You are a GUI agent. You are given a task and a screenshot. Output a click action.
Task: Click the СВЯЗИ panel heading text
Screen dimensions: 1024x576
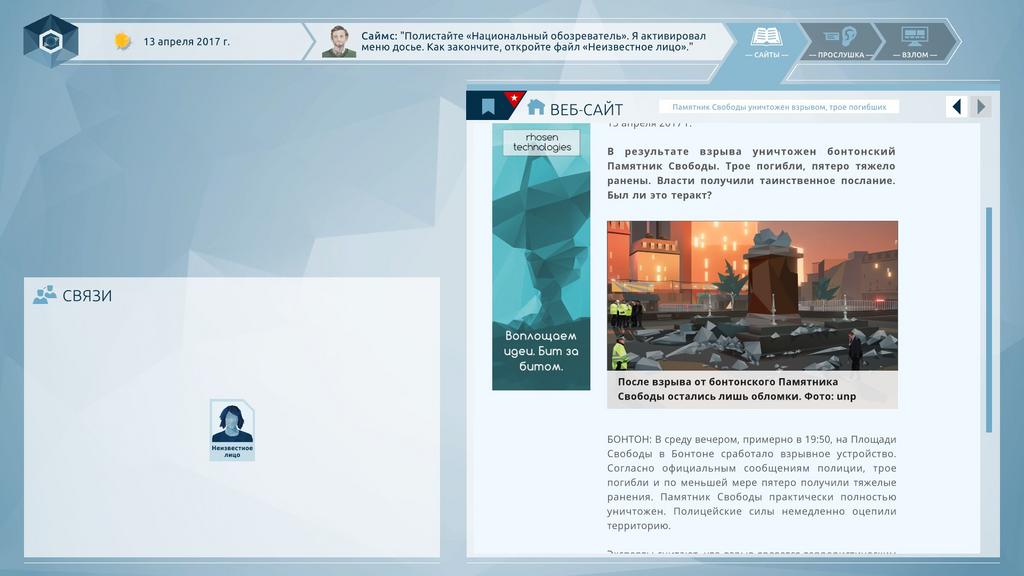coord(87,296)
